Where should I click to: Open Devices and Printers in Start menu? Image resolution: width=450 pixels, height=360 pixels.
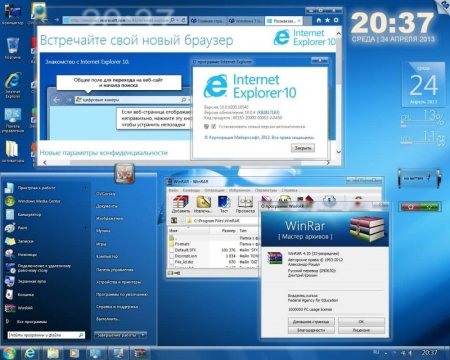pos(119,282)
